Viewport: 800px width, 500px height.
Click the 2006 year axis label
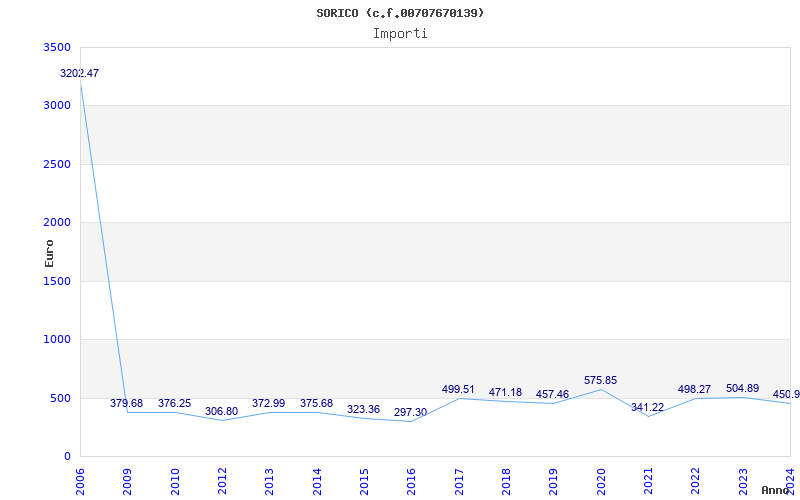pyautogui.click(x=80, y=481)
